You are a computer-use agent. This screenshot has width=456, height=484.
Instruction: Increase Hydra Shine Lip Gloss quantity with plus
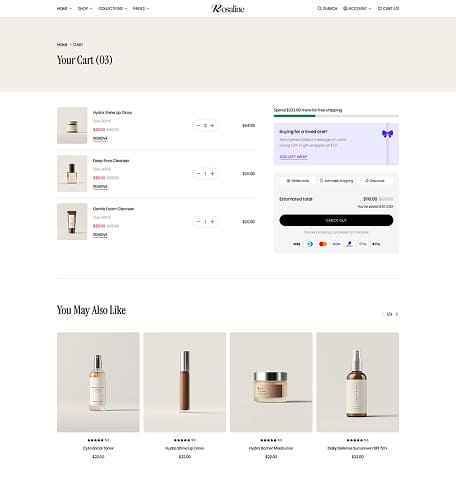(212, 126)
